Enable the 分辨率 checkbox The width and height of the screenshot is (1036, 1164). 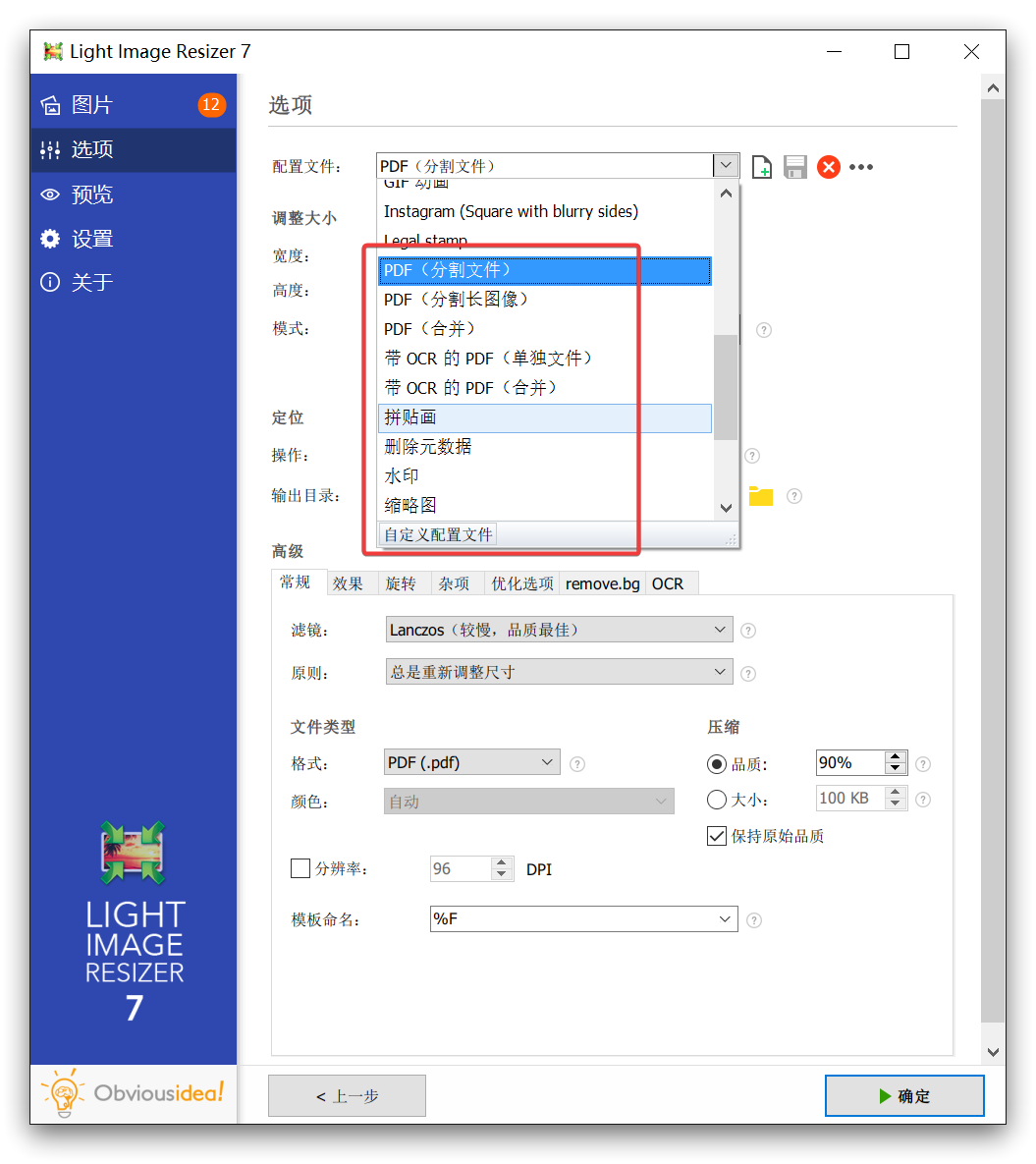(300, 868)
